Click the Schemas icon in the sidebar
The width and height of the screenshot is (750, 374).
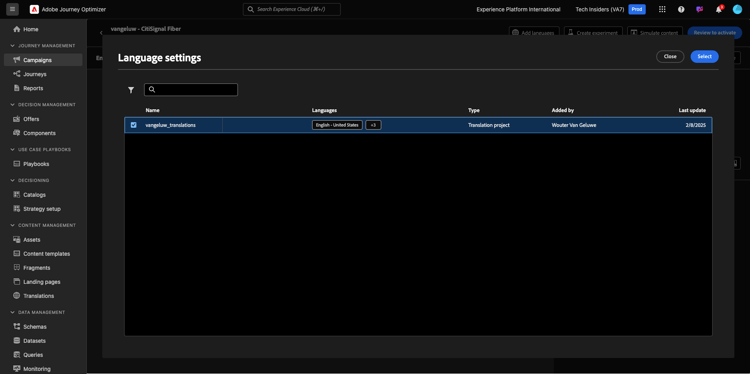tap(17, 327)
